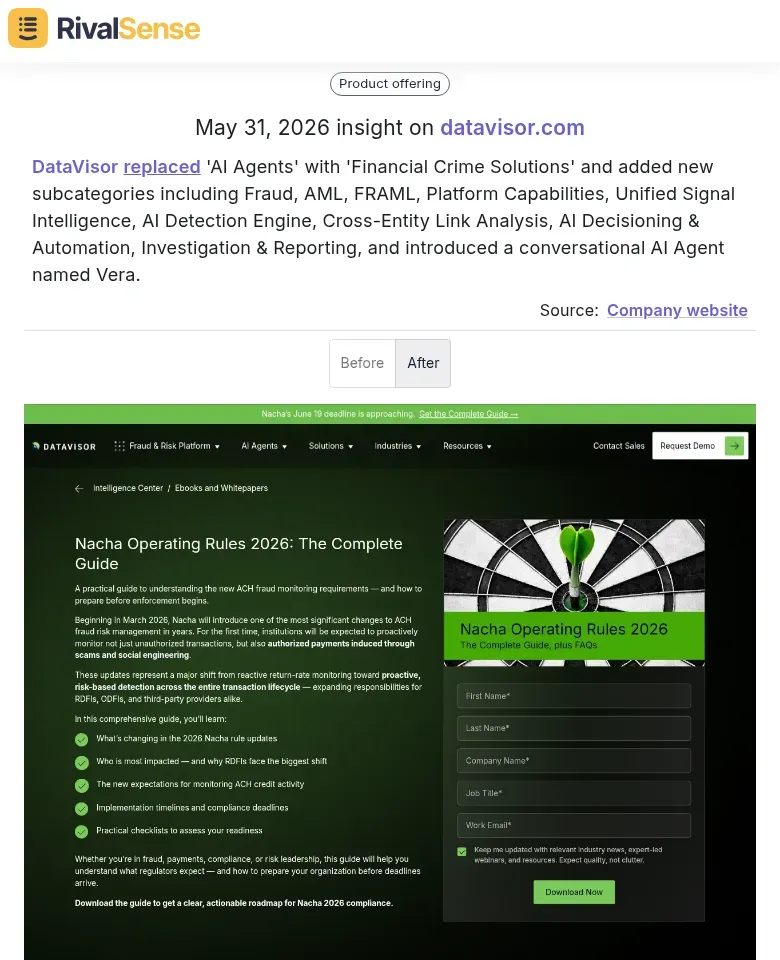This screenshot has height=960, width=780.
Task: Switch to the Before view
Action: coord(362,363)
